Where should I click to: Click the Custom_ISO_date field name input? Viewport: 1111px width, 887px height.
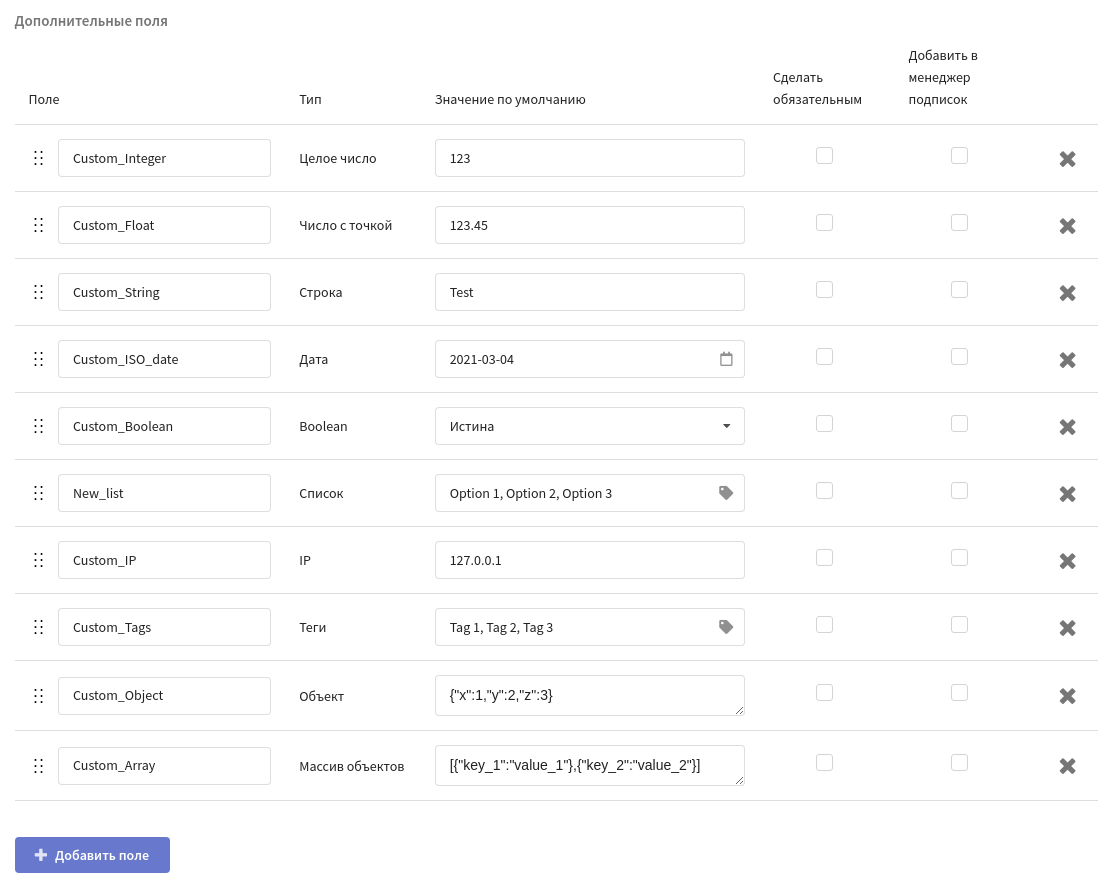click(x=164, y=359)
